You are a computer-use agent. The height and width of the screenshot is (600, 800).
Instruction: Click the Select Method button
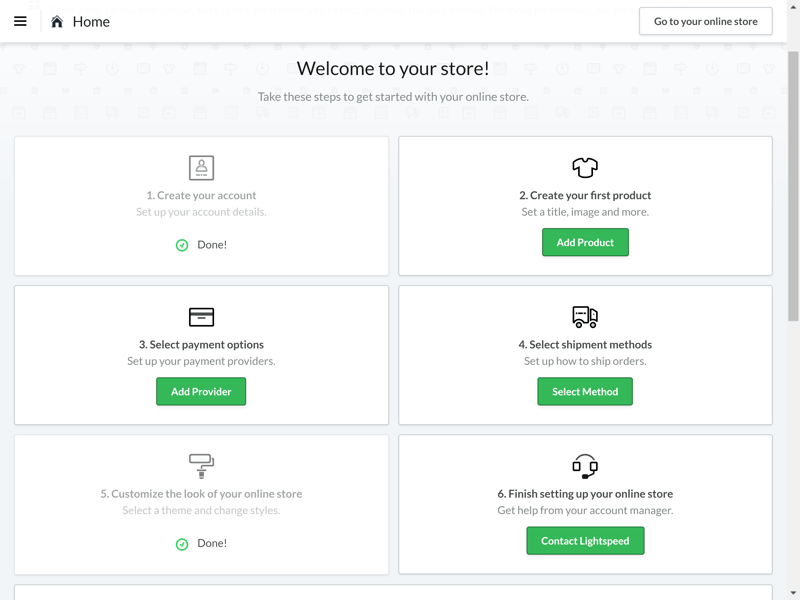585,391
